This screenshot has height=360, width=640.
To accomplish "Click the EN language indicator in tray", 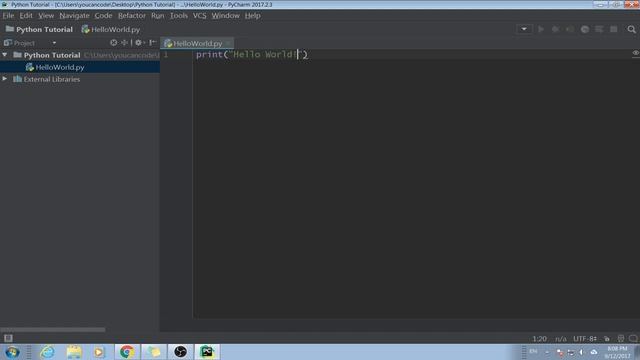I will coord(533,352).
